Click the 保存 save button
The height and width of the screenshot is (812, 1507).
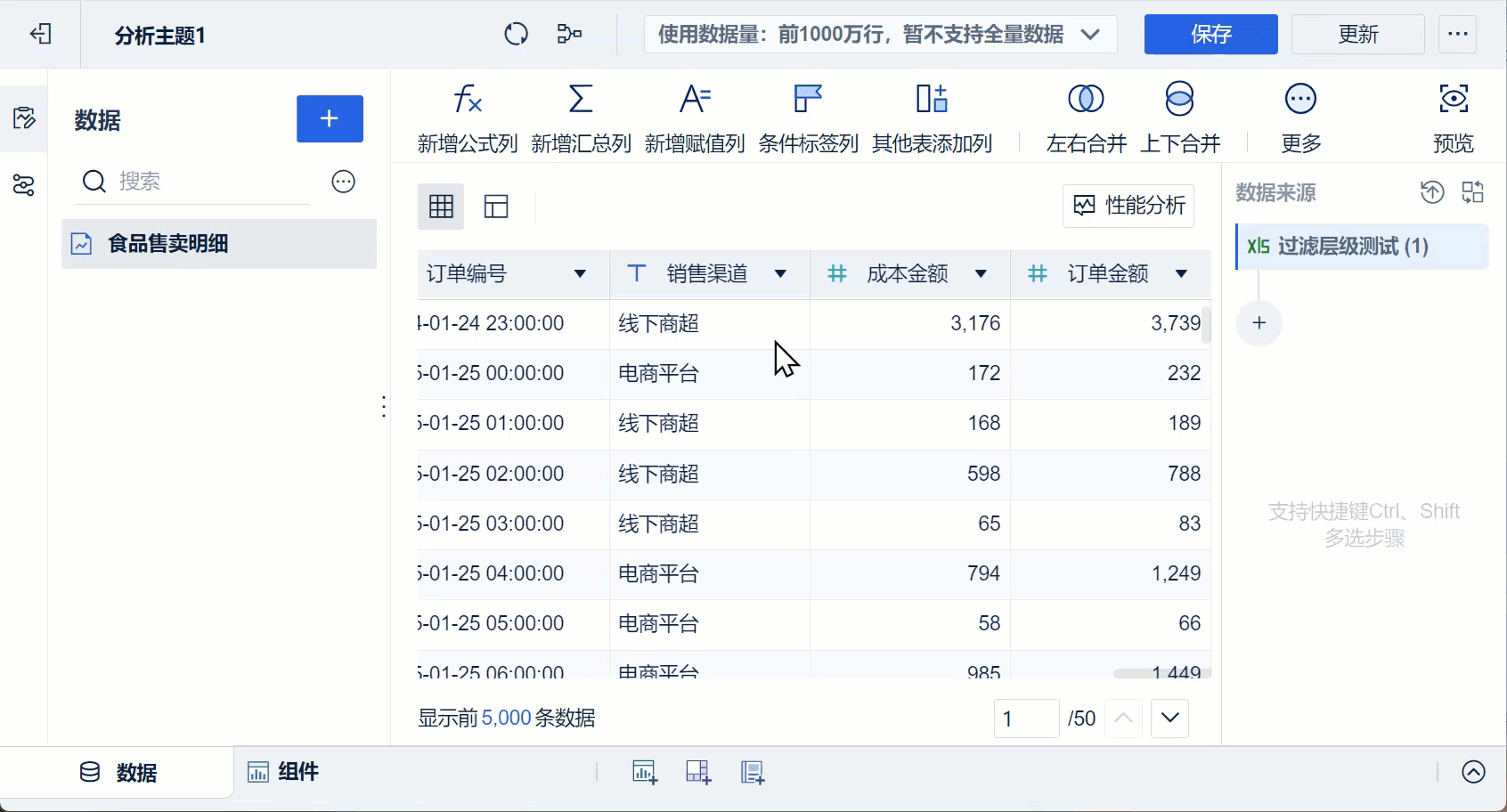(1210, 35)
